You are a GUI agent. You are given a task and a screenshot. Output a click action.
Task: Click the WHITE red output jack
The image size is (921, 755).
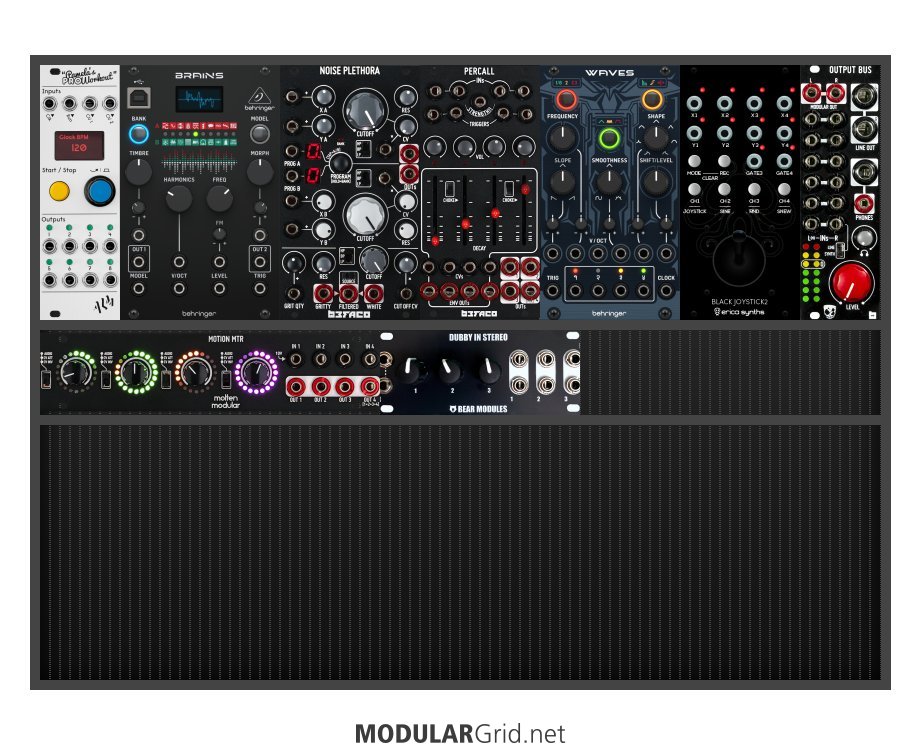tap(374, 293)
